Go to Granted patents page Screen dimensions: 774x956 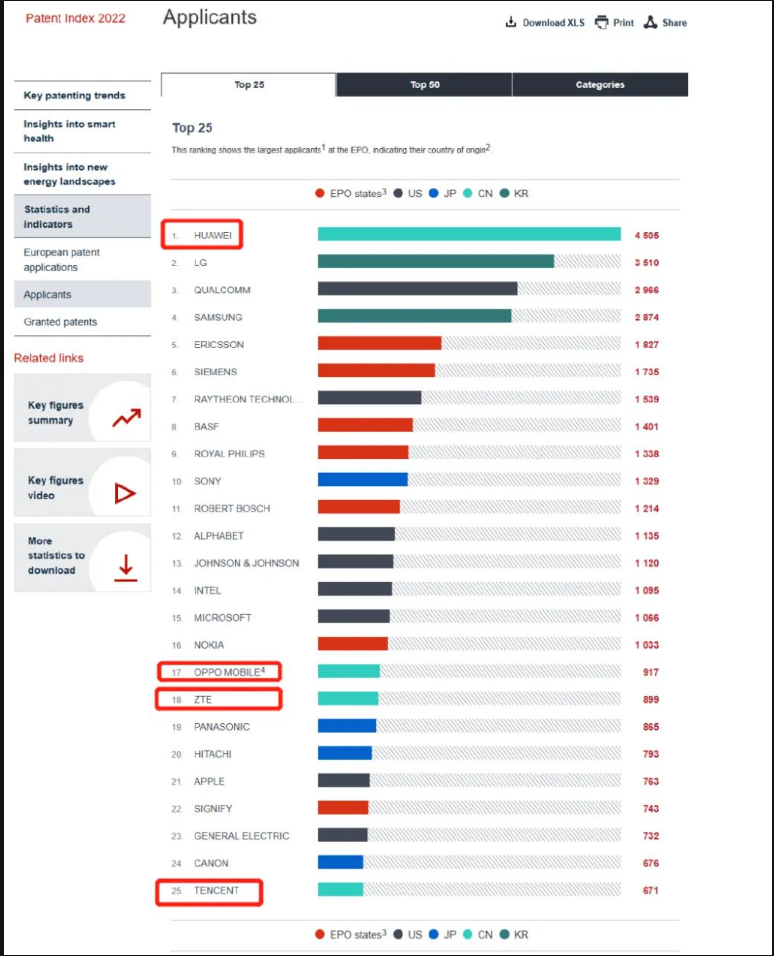pos(61,322)
